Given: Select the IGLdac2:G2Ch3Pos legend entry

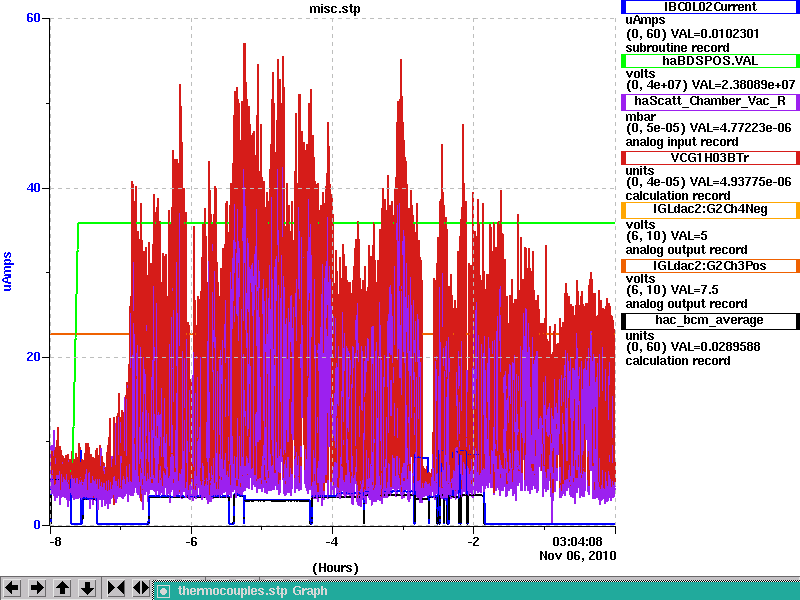Looking at the screenshot, I should click(x=710, y=265).
